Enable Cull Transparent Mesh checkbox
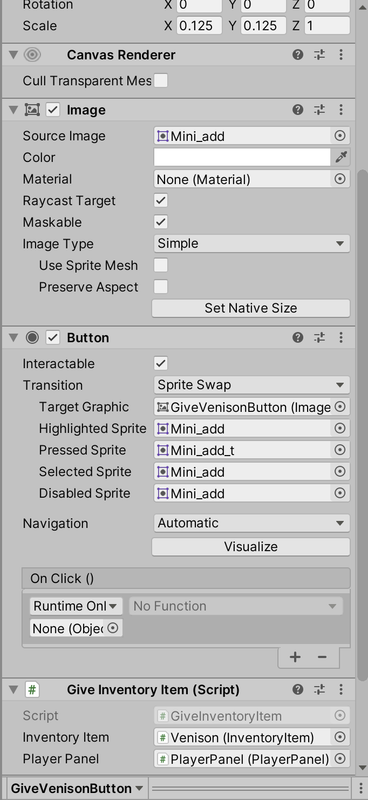 click(x=161, y=81)
